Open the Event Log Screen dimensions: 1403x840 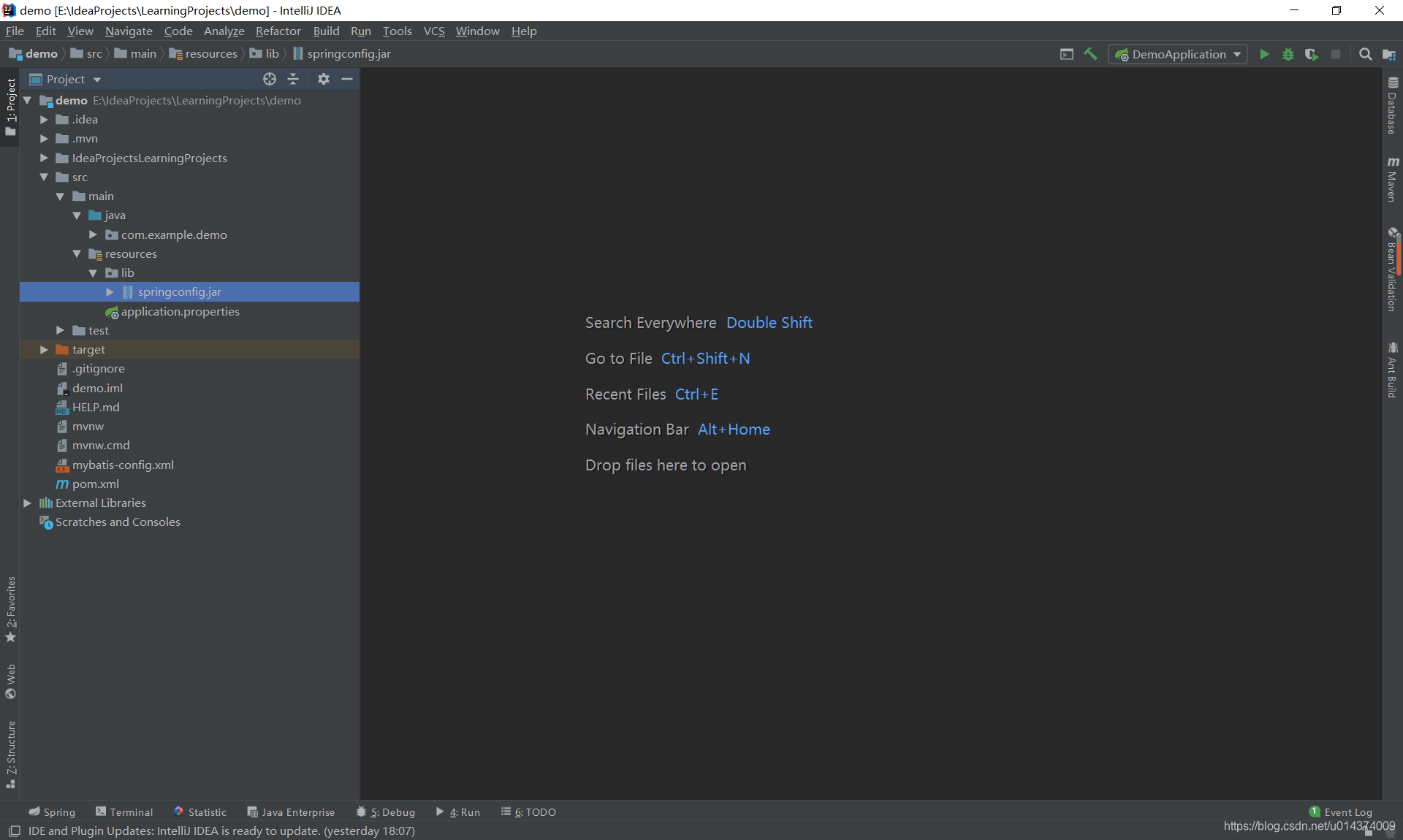coord(1341,812)
